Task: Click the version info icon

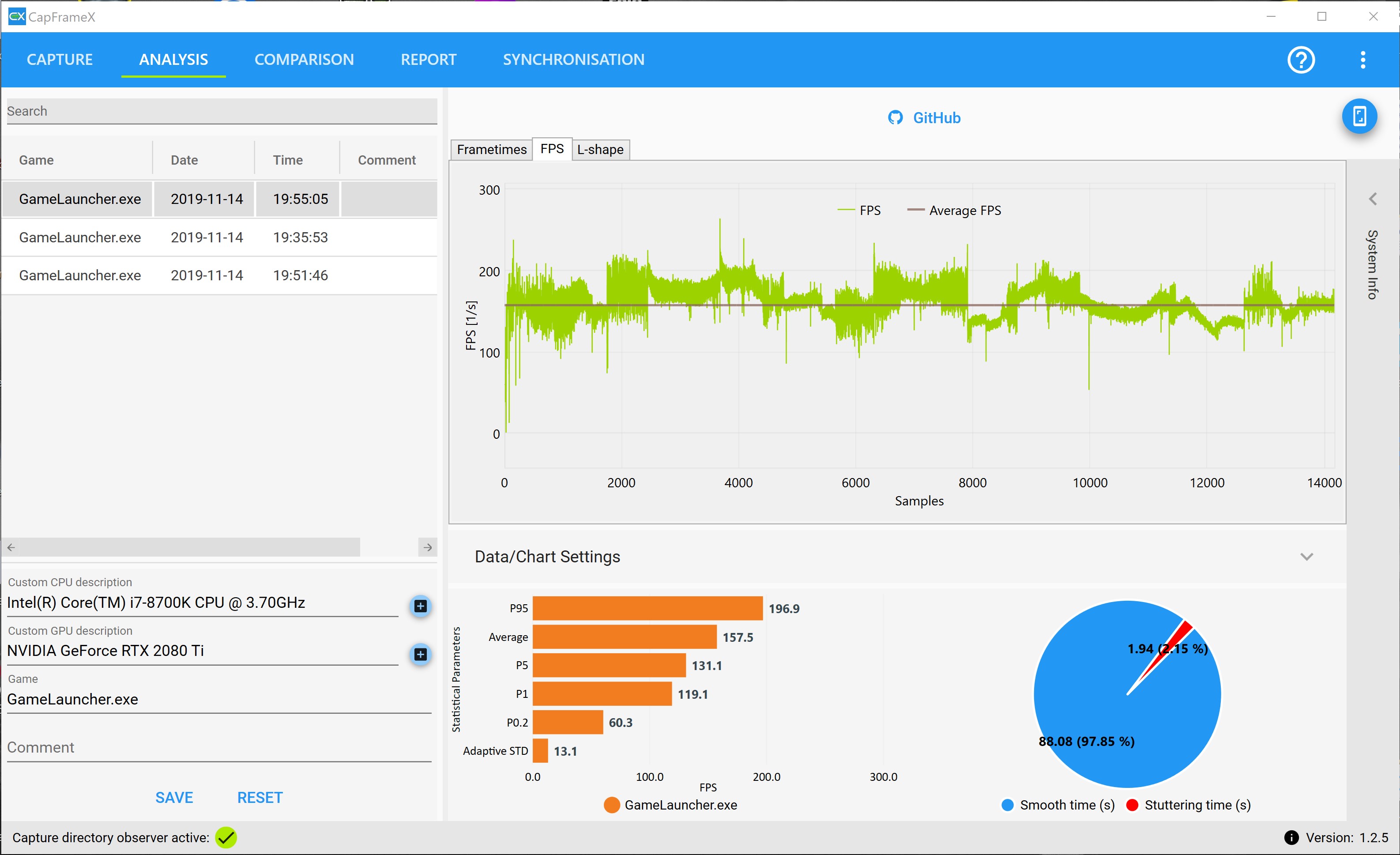Action: click(1291, 837)
